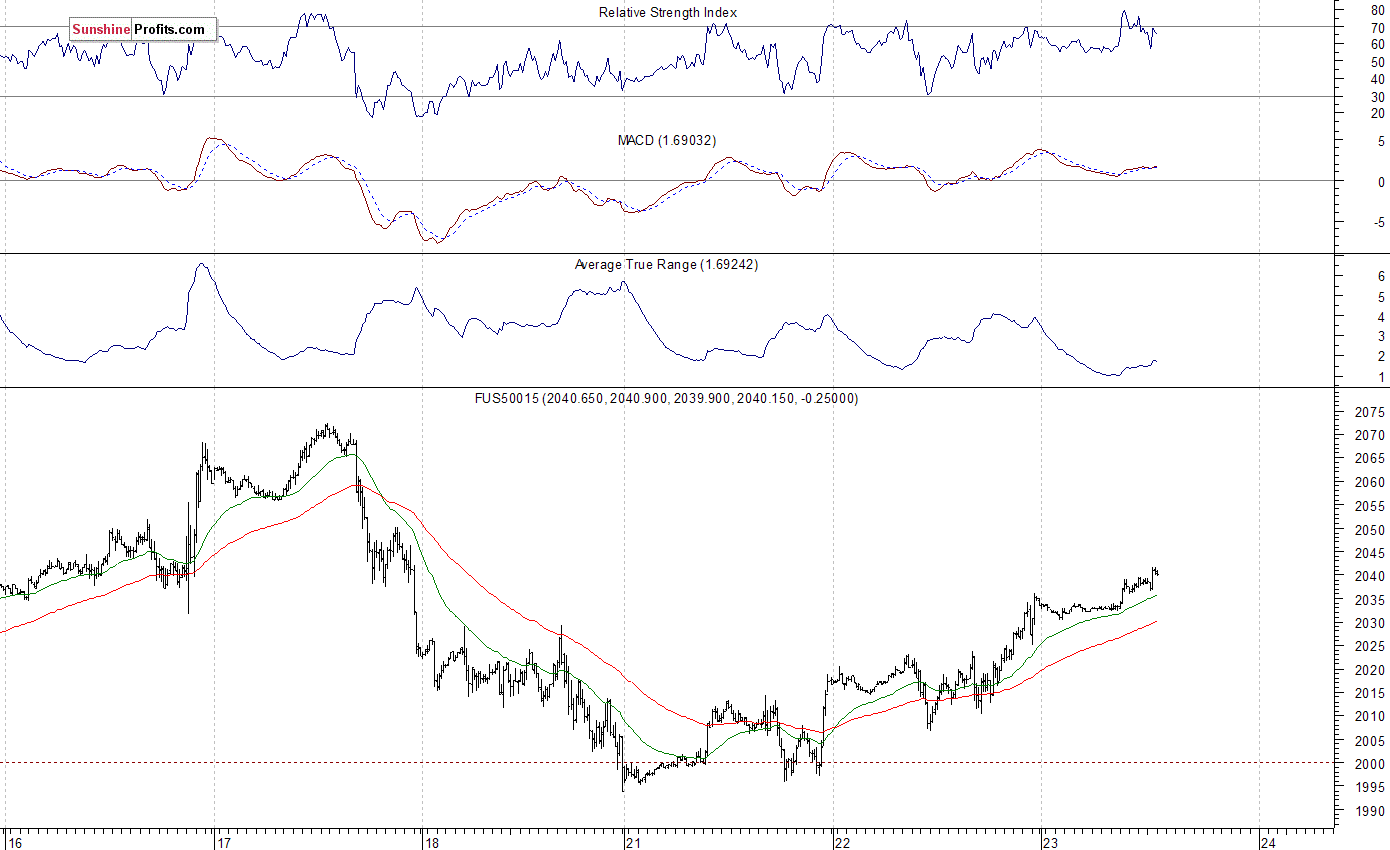Select the 2060 price axis label

1369,483
